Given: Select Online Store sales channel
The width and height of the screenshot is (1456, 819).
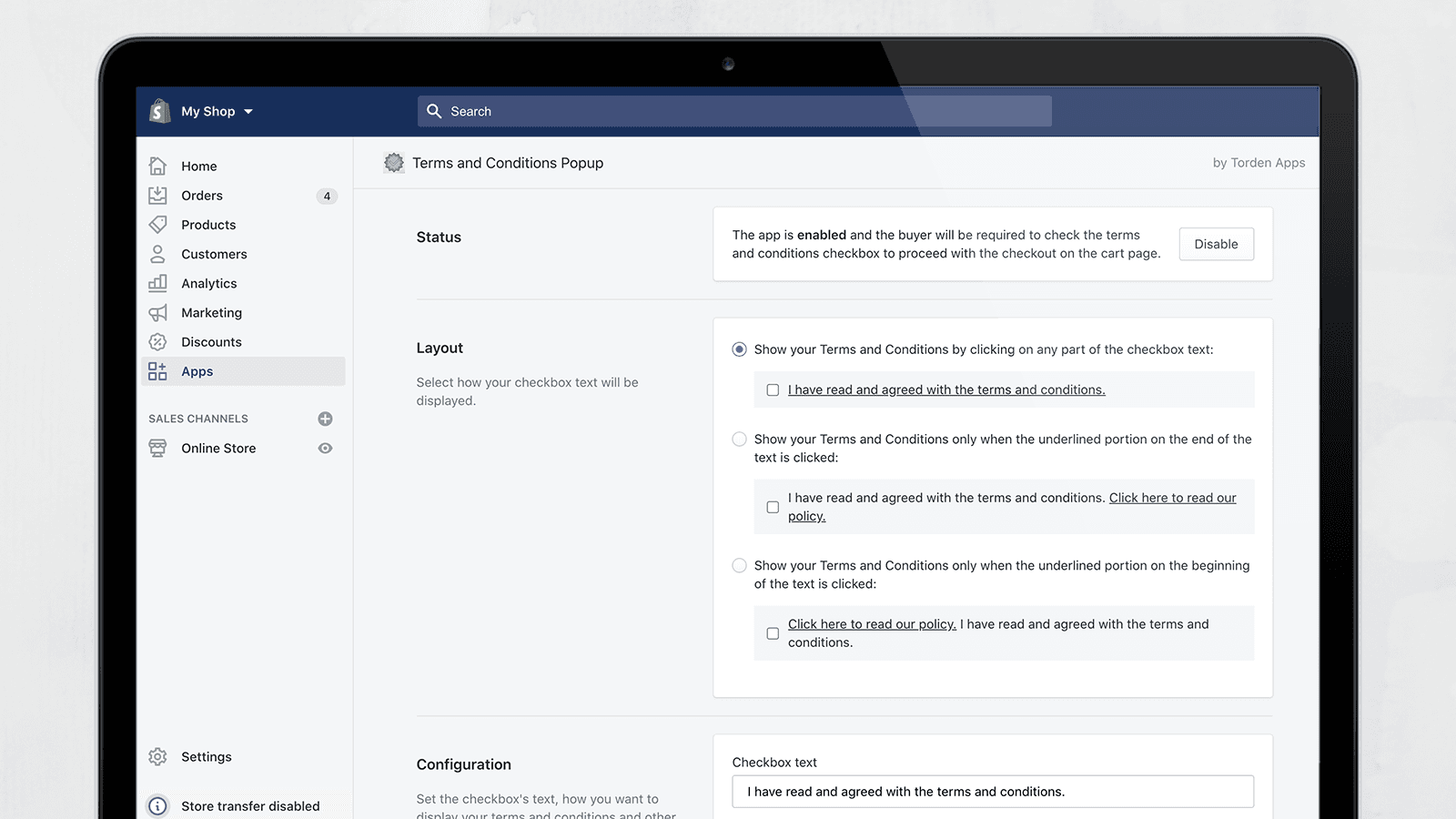Looking at the screenshot, I should (x=217, y=448).
